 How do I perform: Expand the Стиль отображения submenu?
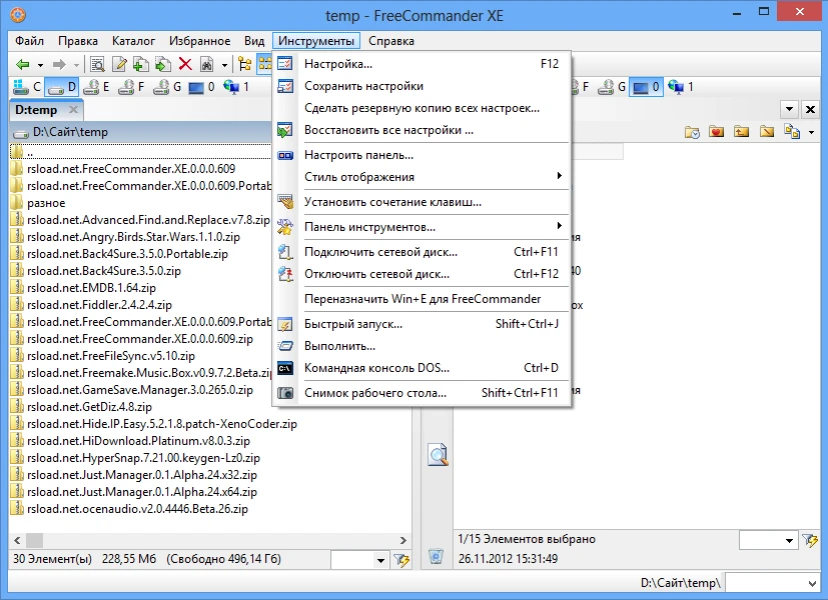[421, 177]
